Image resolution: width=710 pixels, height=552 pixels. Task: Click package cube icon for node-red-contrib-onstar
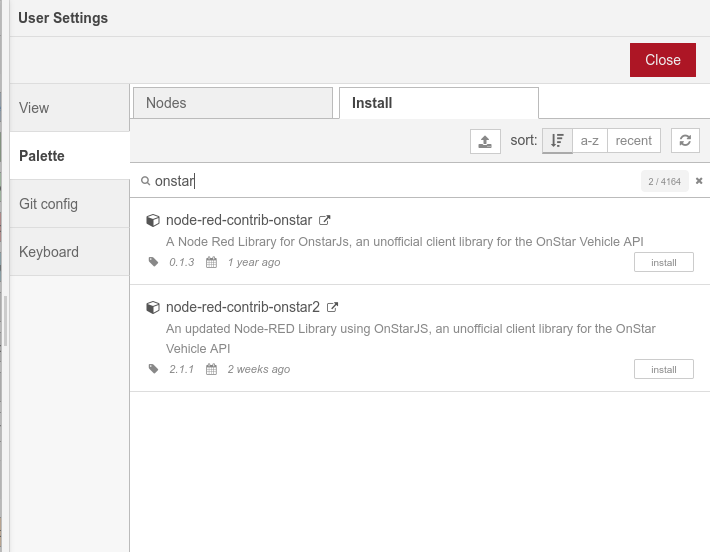[153, 220]
